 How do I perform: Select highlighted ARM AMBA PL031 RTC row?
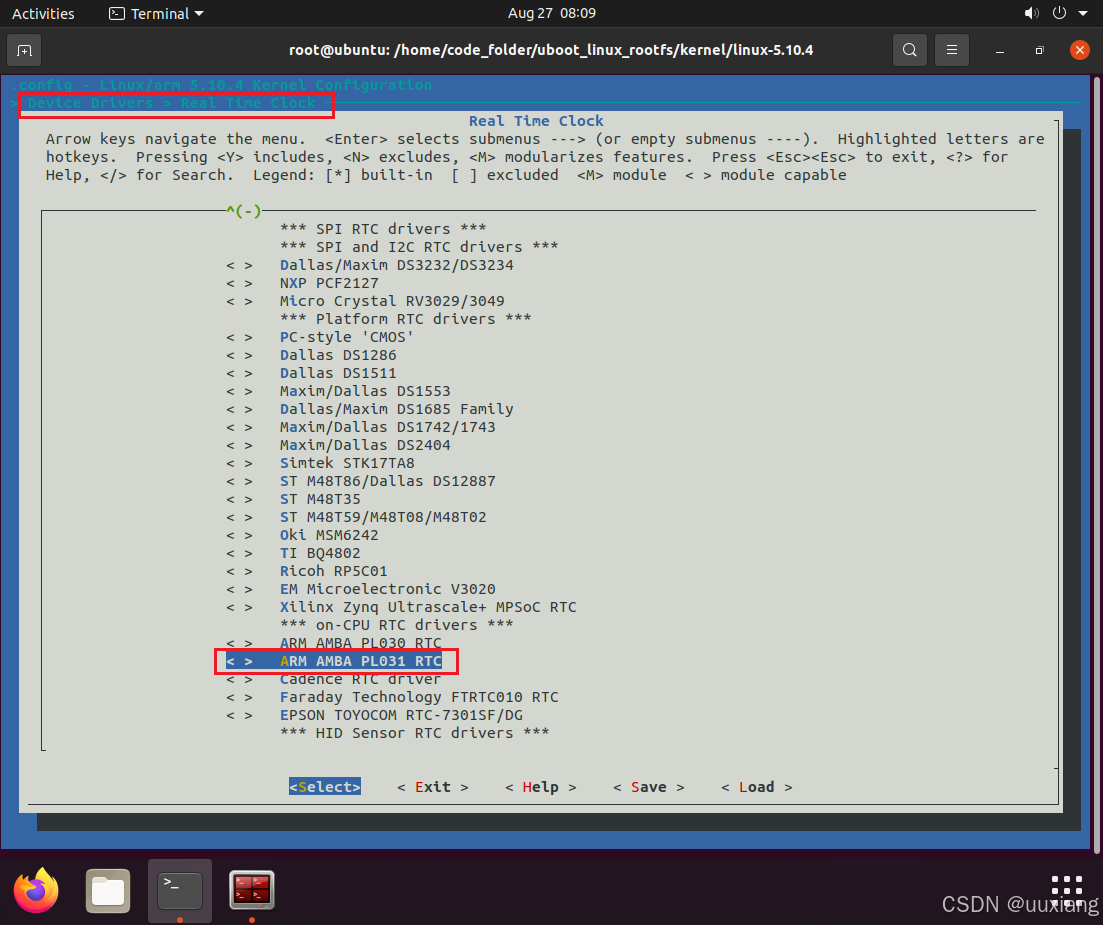(333, 661)
